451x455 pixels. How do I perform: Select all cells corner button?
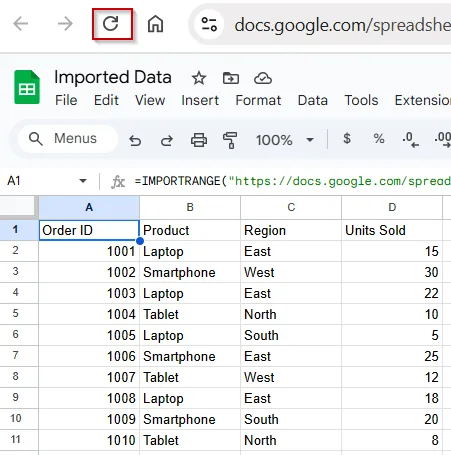pyautogui.click(x=18, y=207)
